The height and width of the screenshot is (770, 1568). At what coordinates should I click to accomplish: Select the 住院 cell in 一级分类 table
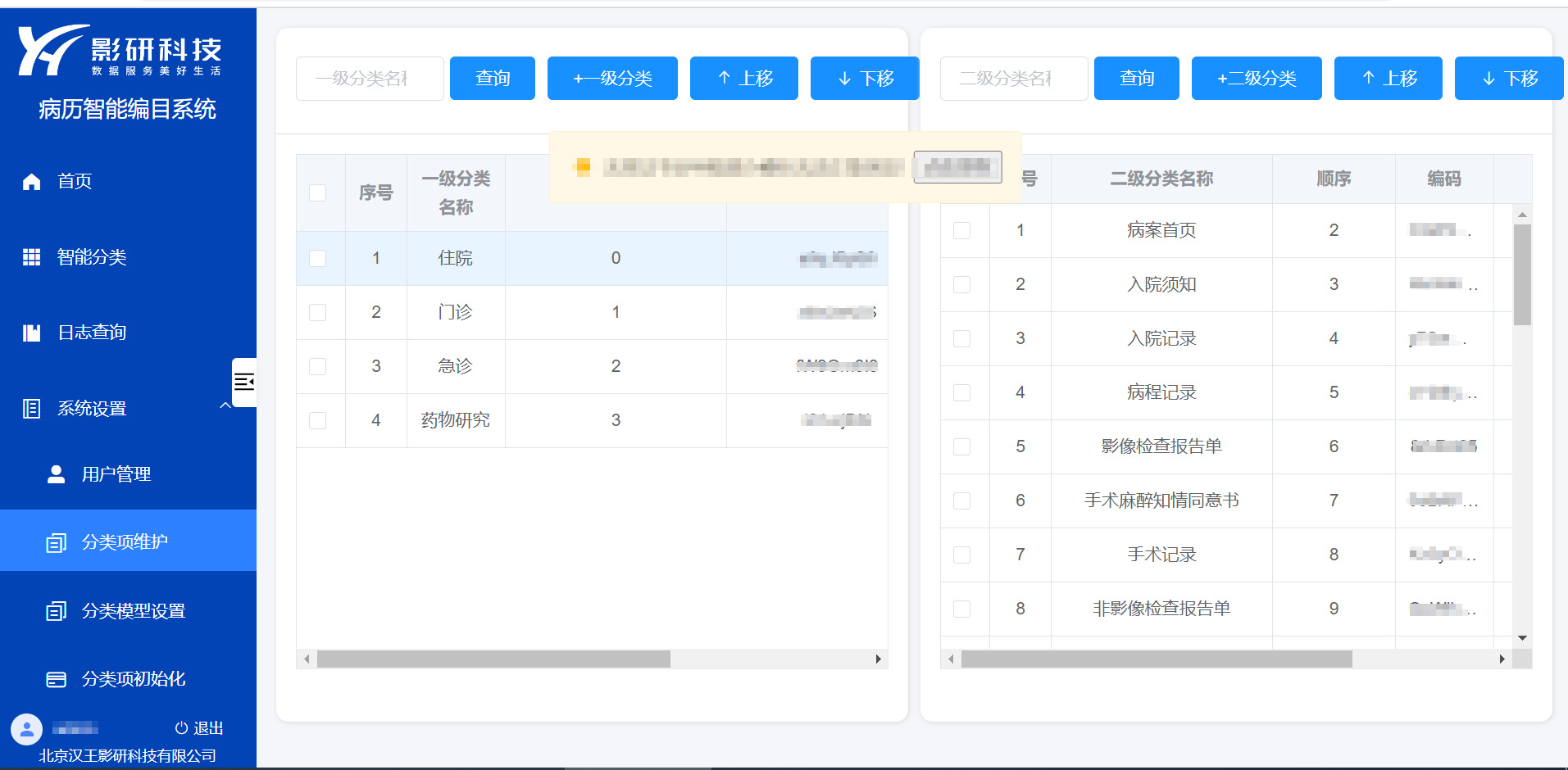(x=456, y=258)
